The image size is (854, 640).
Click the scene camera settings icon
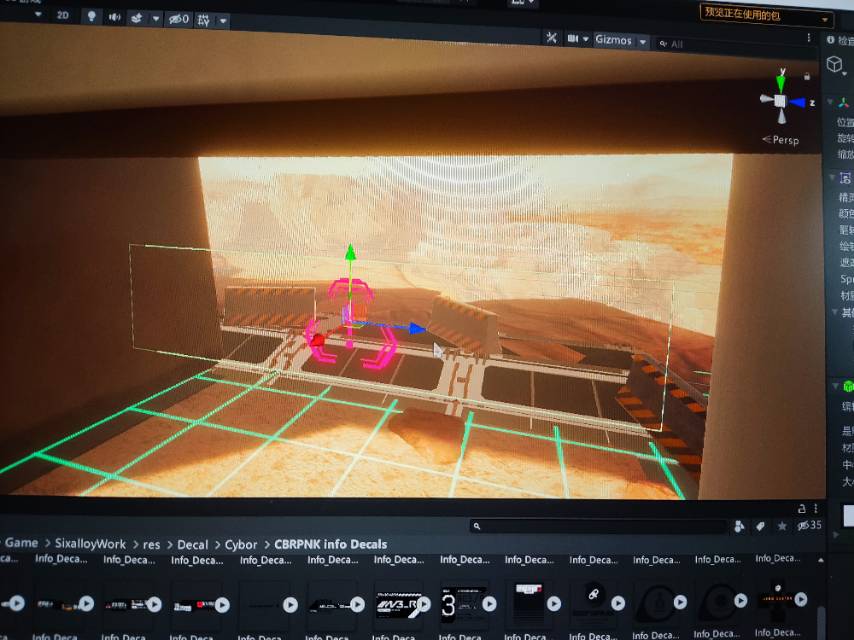576,39
